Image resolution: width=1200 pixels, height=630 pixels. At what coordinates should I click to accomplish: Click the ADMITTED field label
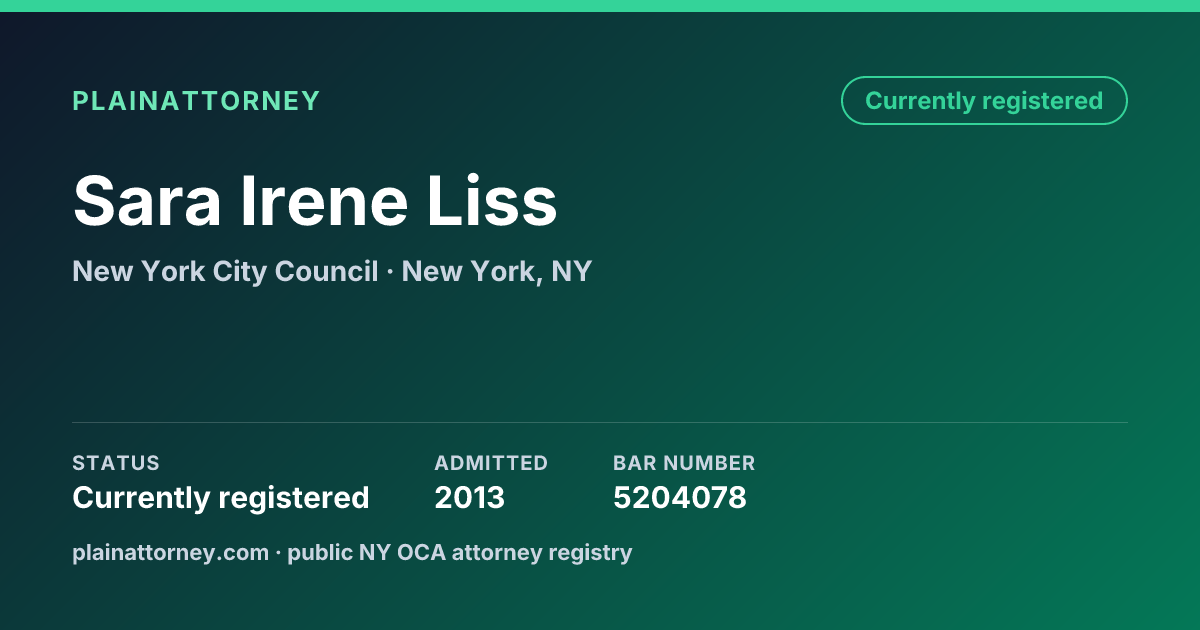[491, 463]
